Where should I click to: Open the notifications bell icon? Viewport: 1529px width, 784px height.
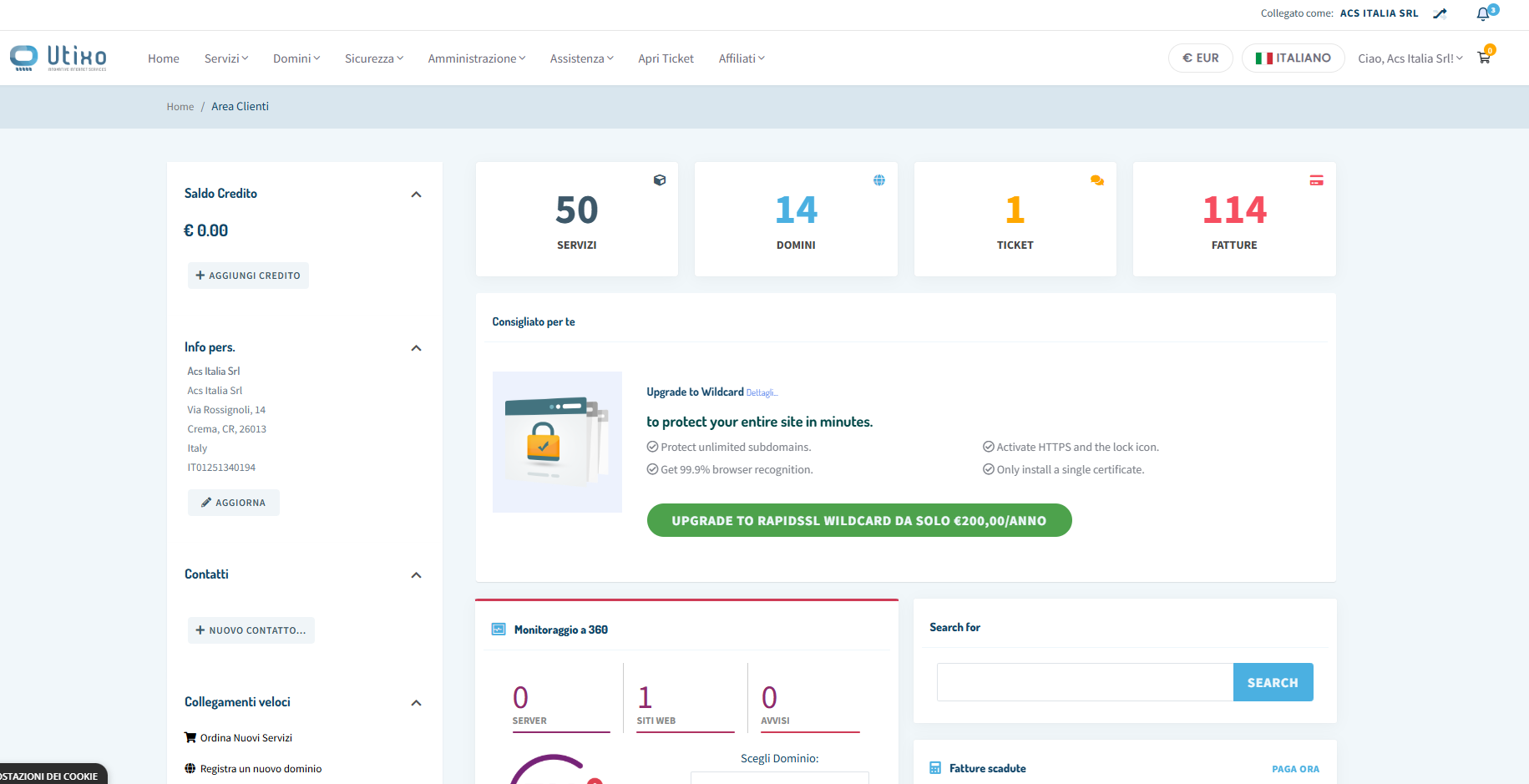[x=1483, y=14]
